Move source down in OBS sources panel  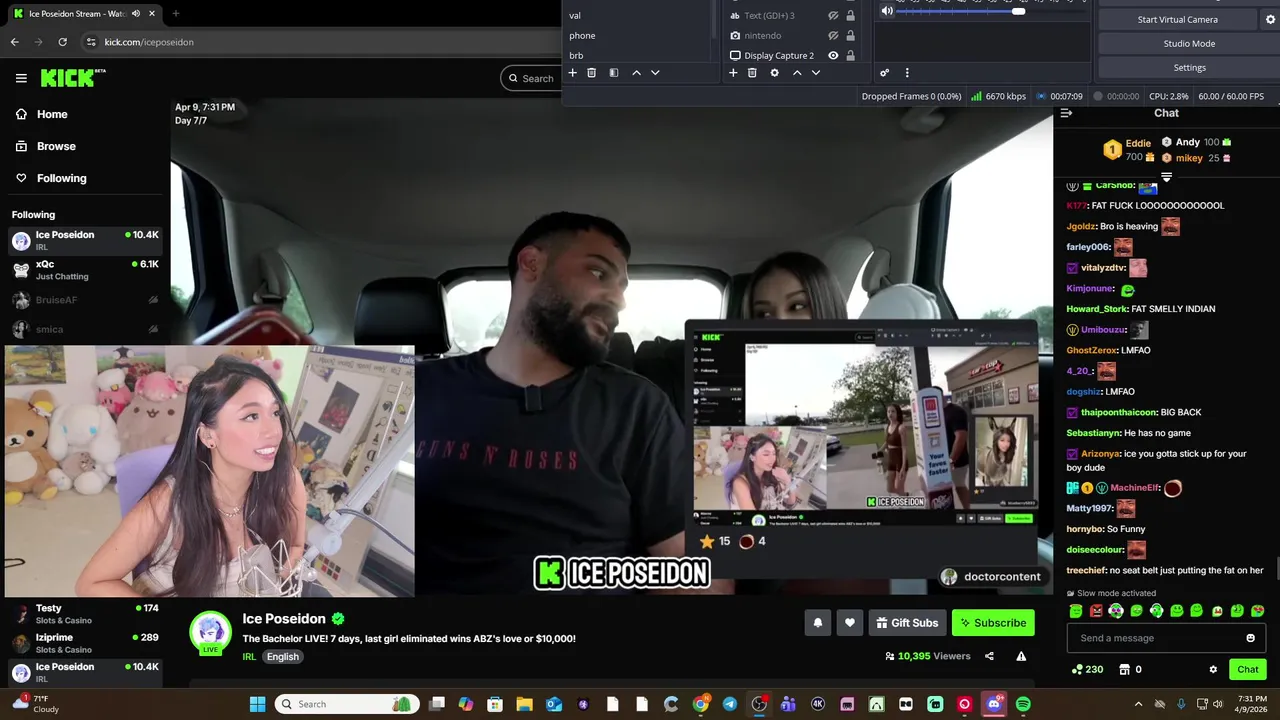[x=816, y=73]
